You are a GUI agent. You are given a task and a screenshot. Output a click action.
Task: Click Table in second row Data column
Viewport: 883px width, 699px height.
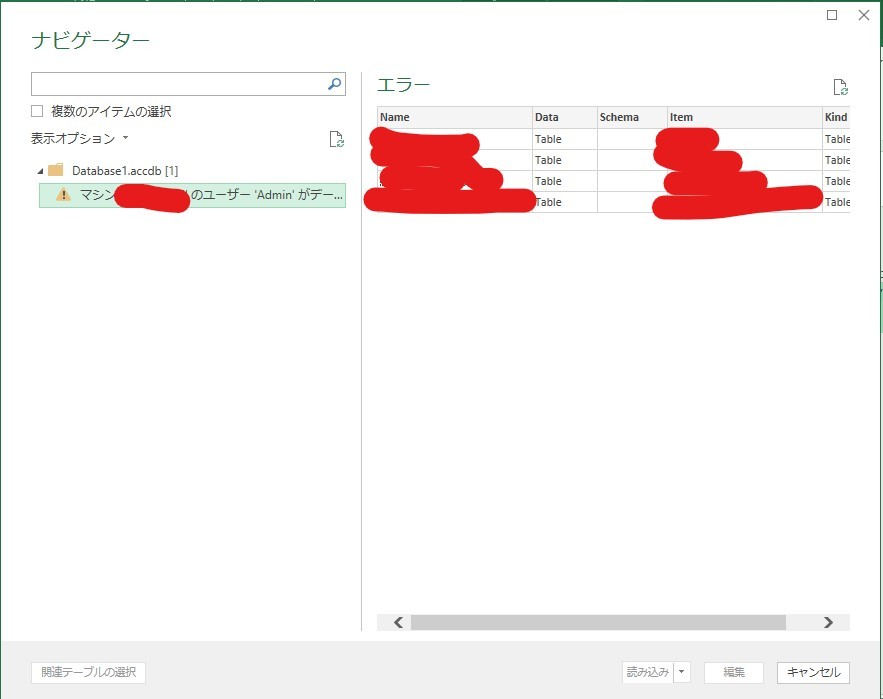point(548,161)
